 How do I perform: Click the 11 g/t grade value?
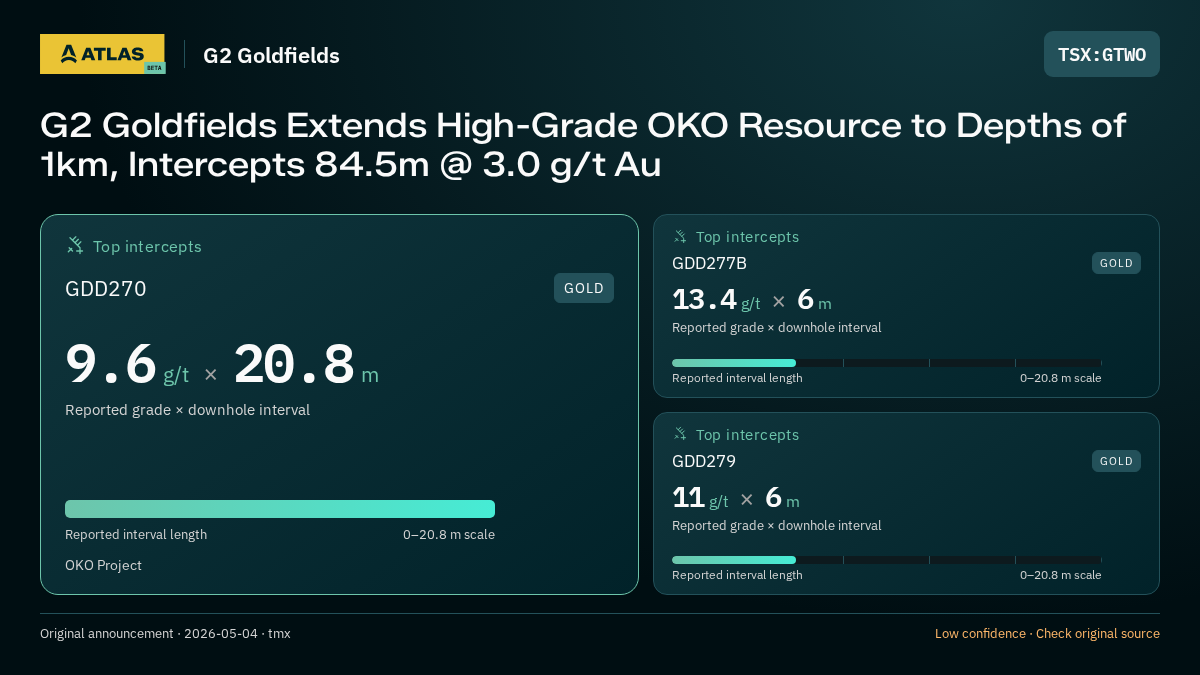click(700, 498)
